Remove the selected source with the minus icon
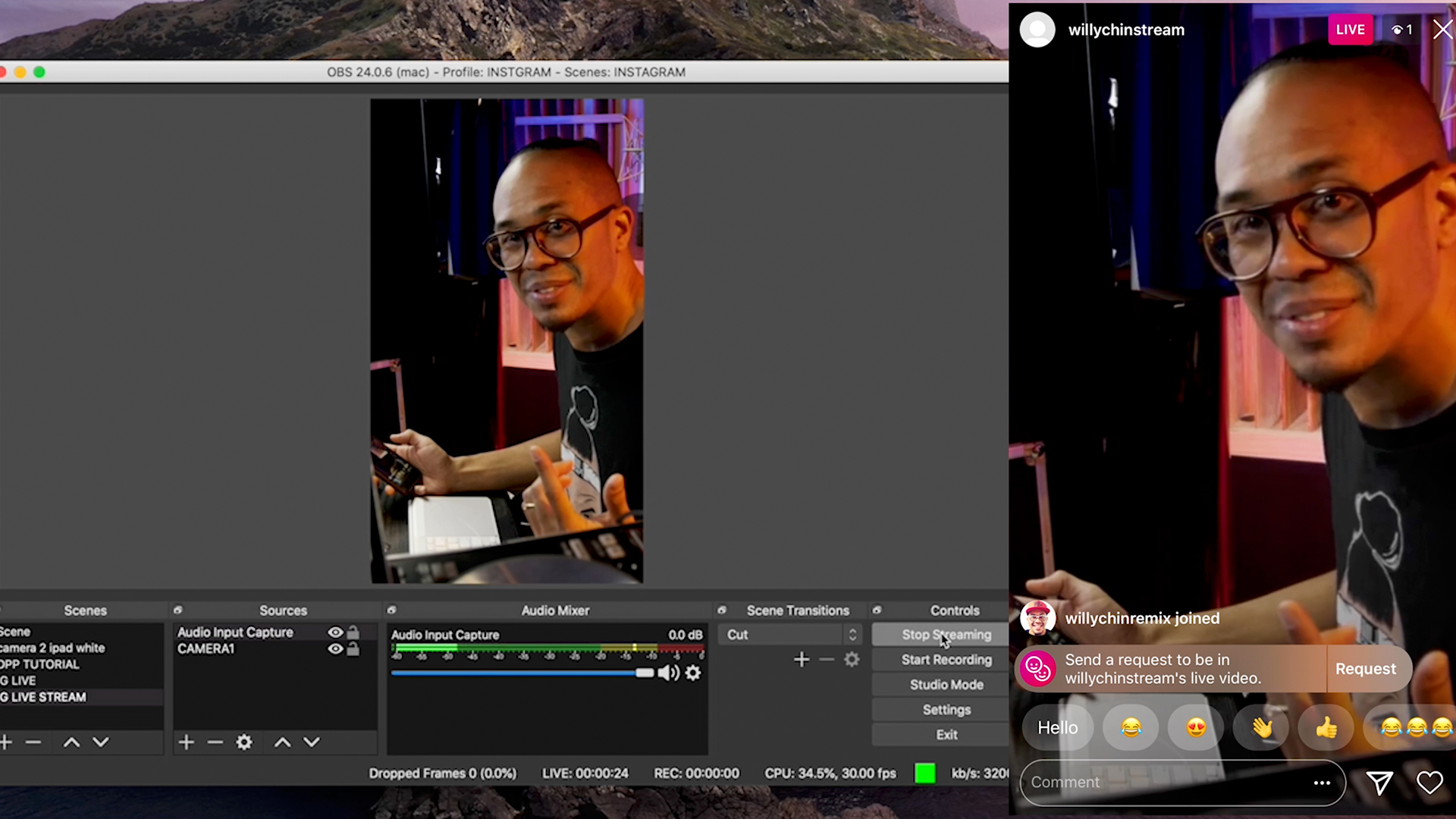Image resolution: width=1456 pixels, height=819 pixels. point(215,742)
